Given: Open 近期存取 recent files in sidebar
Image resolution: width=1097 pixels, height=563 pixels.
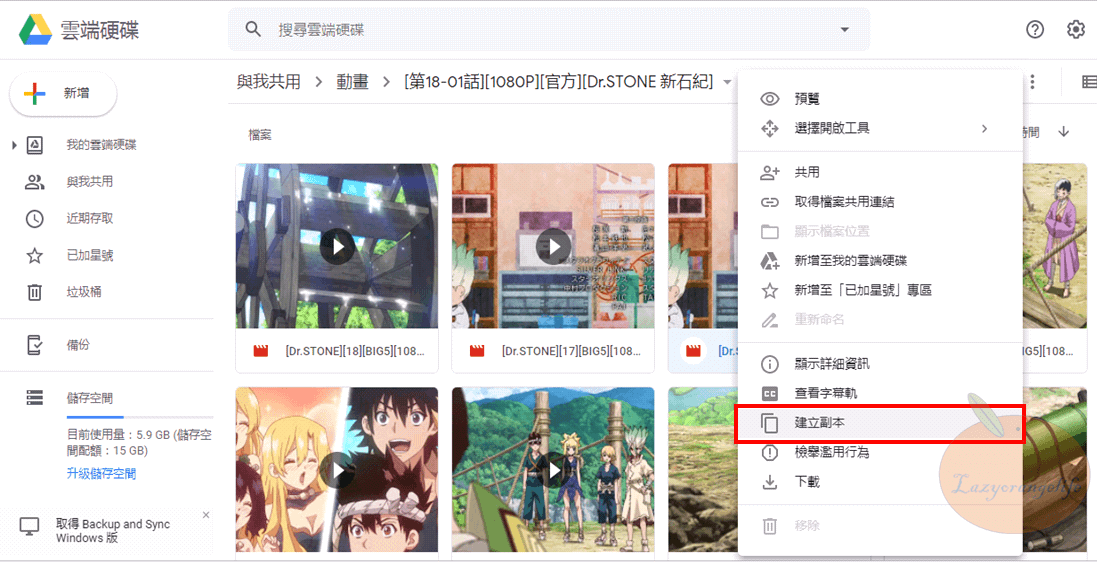Looking at the screenshot, I should click(x=89, y=218).
